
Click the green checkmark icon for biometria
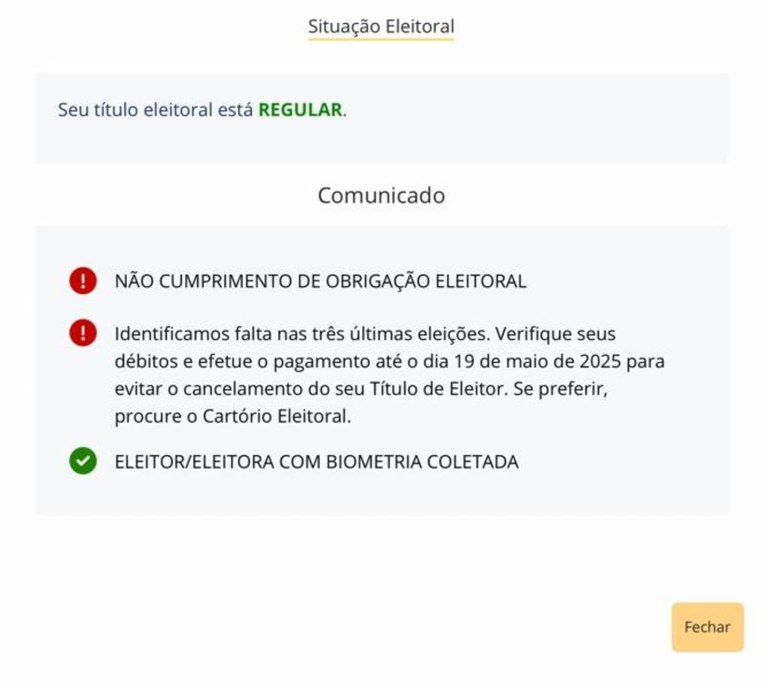(83, 462)
